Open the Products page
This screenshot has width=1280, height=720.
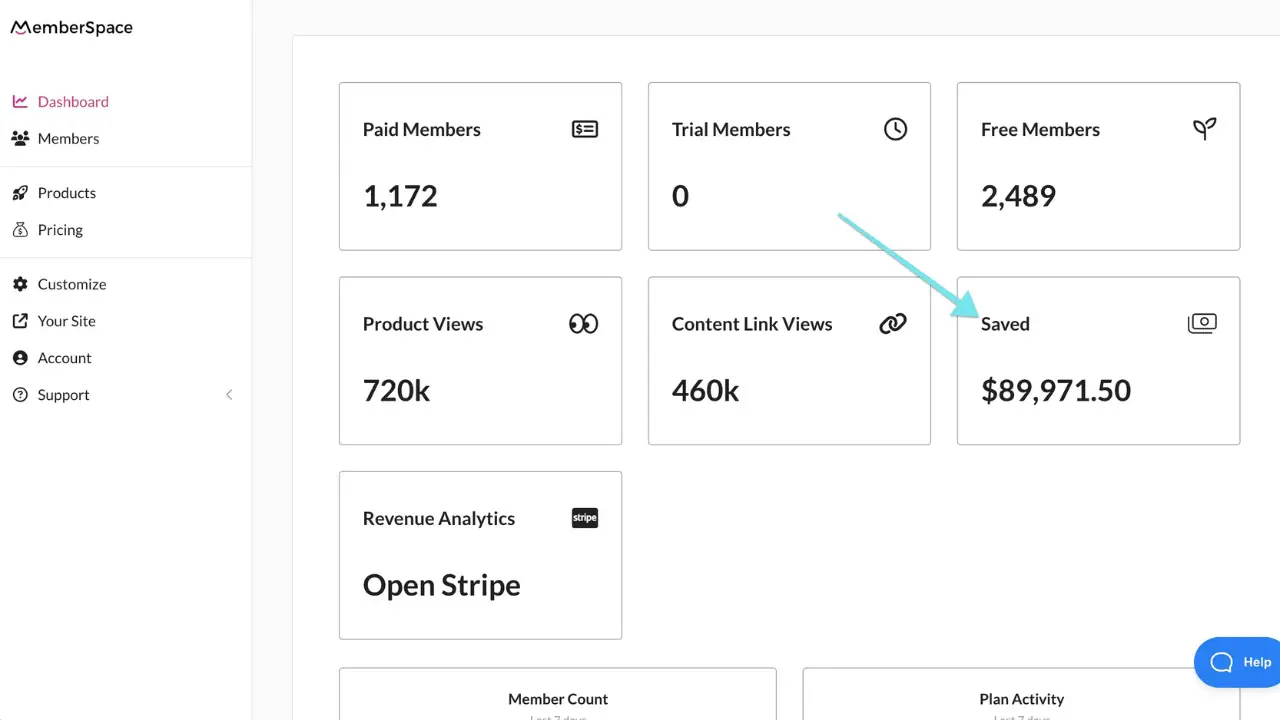click(54, 193)
